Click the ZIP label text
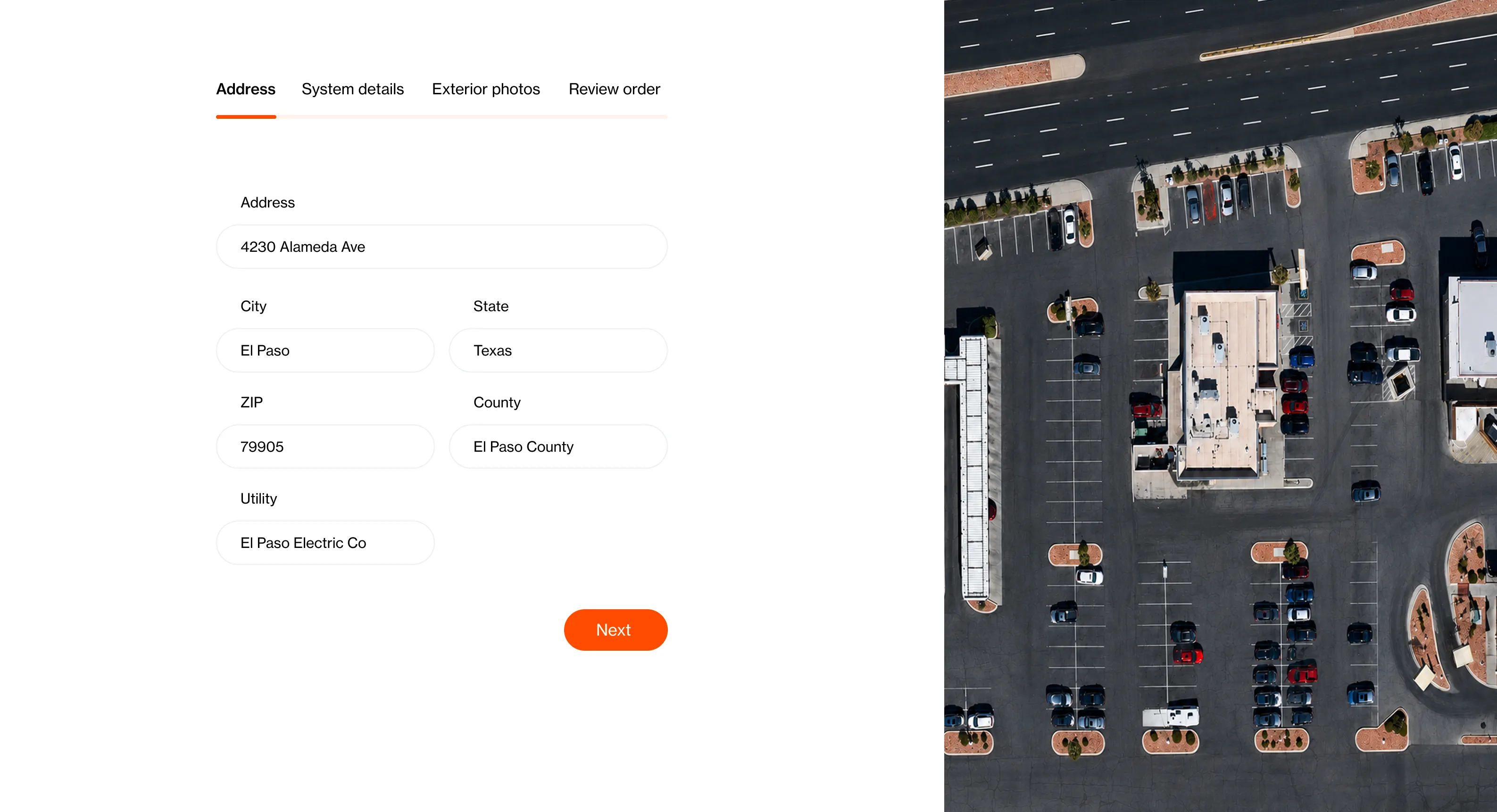 252,402
